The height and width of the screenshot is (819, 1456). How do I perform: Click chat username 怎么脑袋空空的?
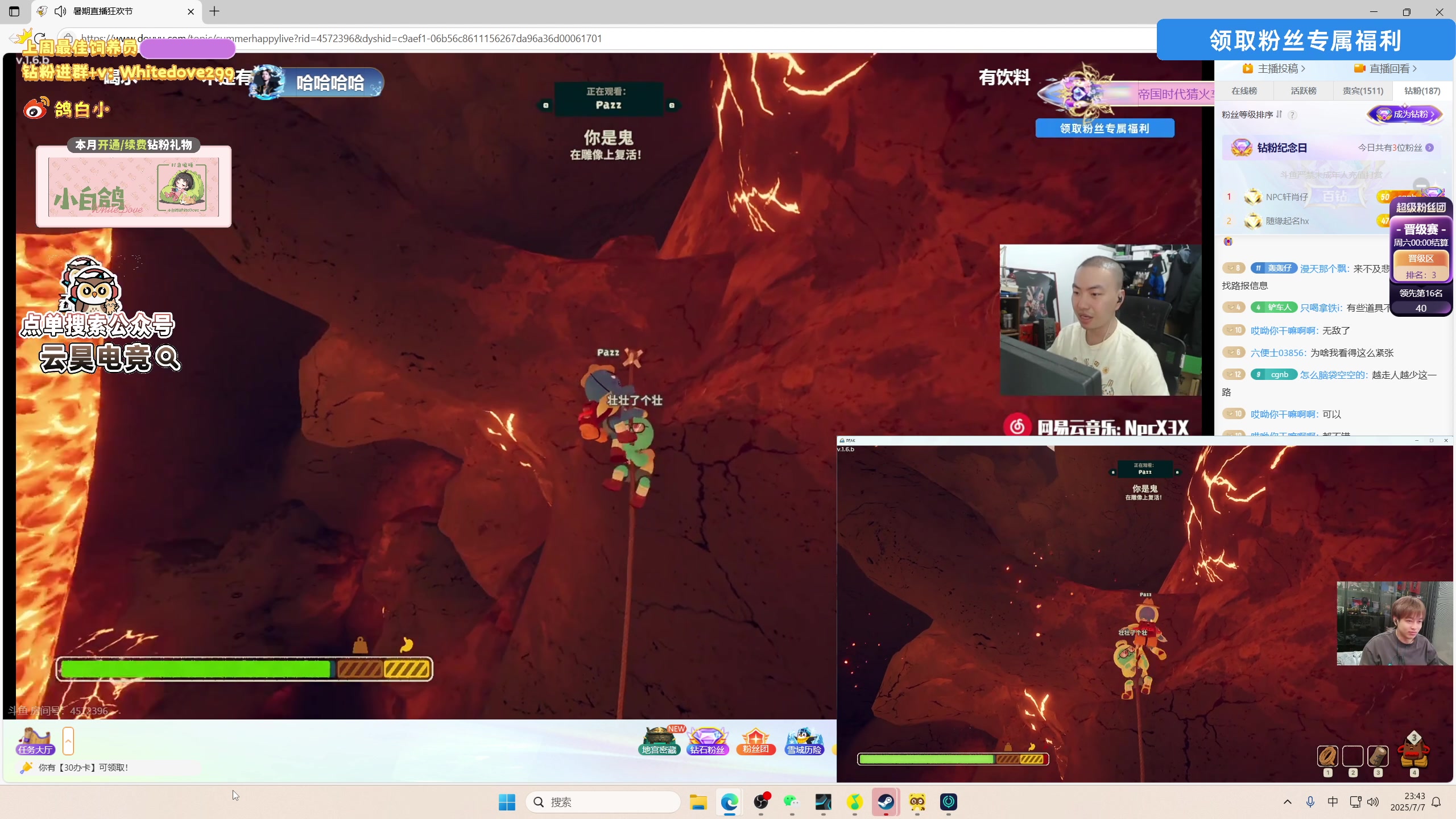coord(1334,375)
